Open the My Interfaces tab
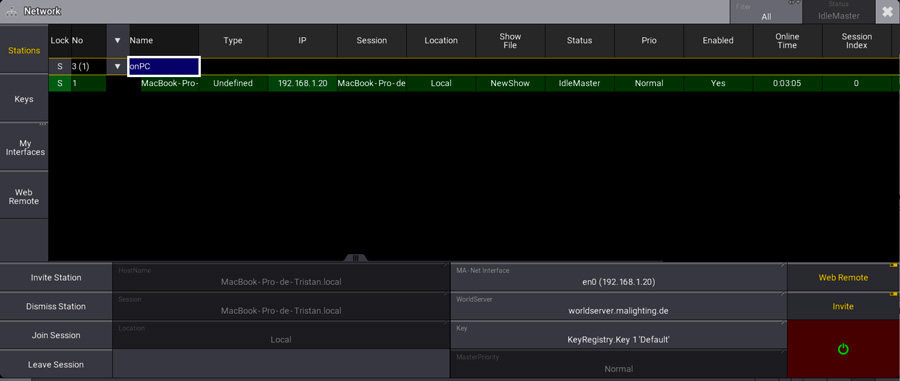The width and height of the screenshot is (900, 381). (x=24, y=147)
